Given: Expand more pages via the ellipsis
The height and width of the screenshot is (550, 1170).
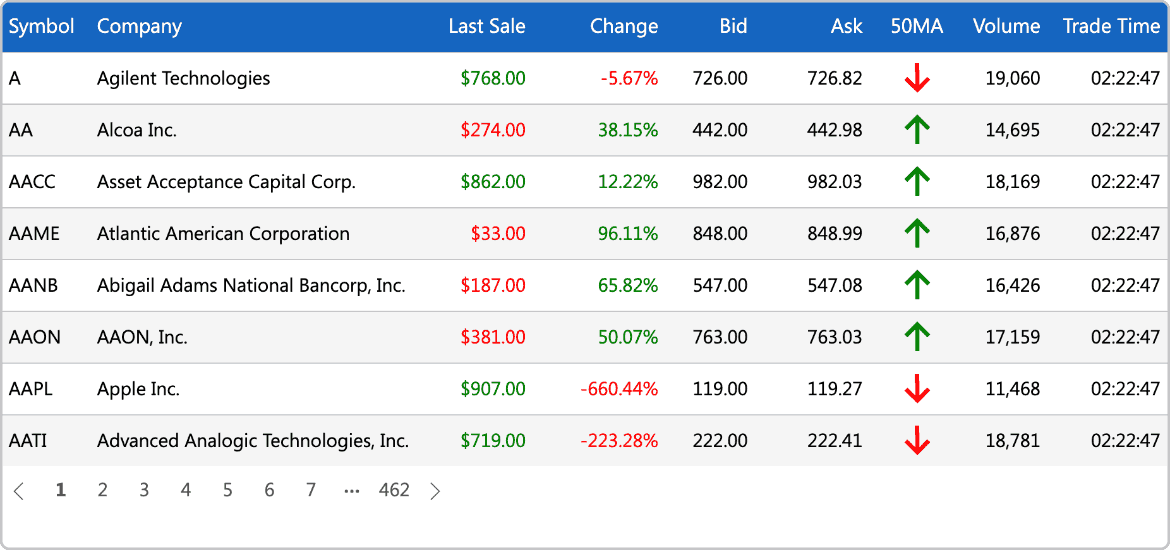Looking at the screenshot, I should 352,490.
